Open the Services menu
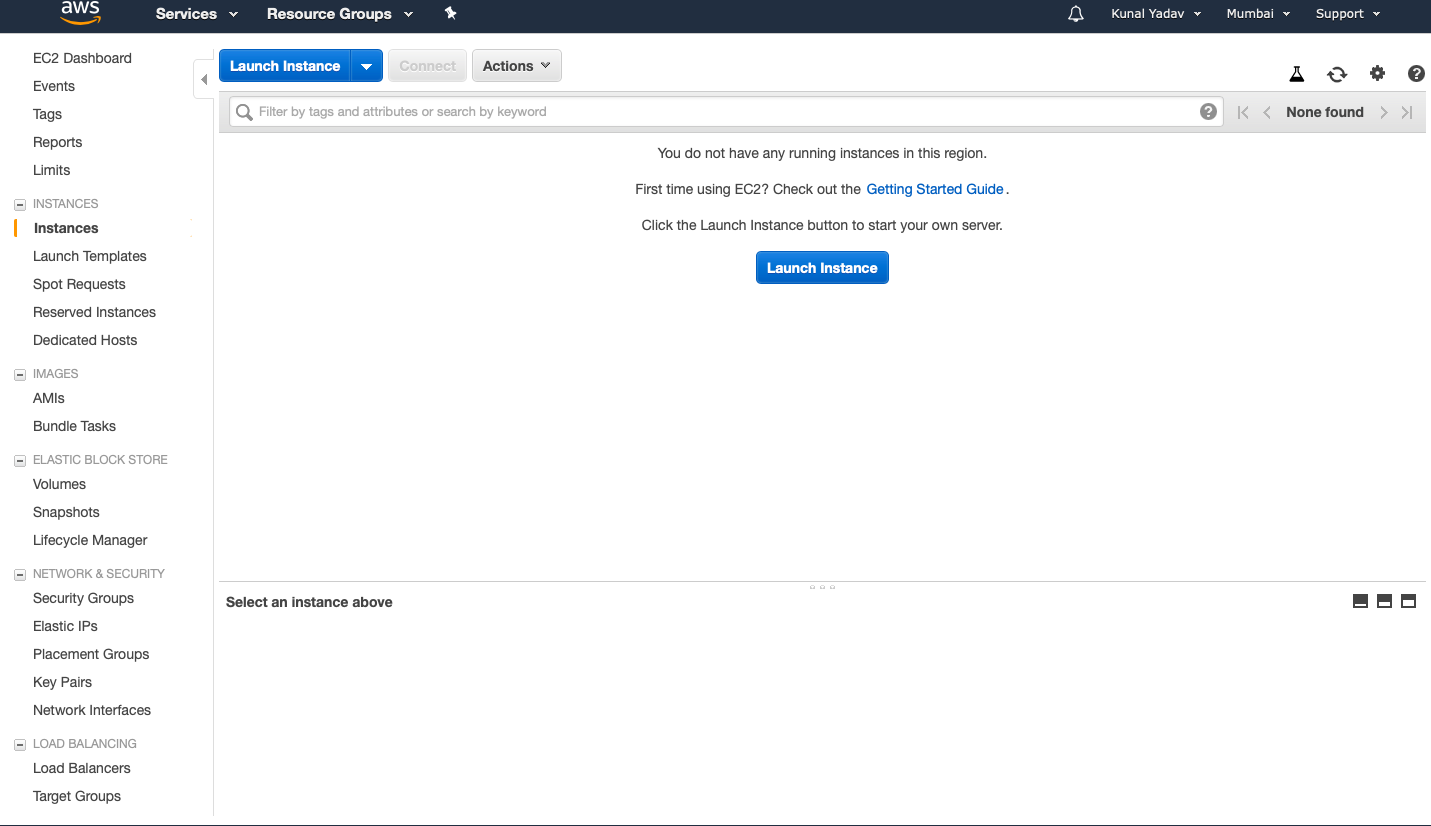 (196, 14)
